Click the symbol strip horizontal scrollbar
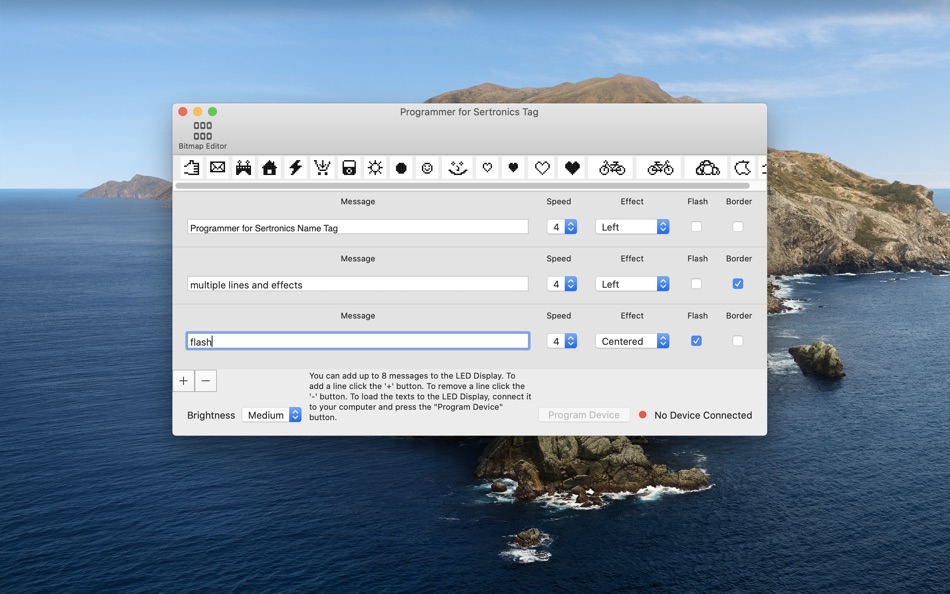The image size is (950, 594). coord(462,185)
